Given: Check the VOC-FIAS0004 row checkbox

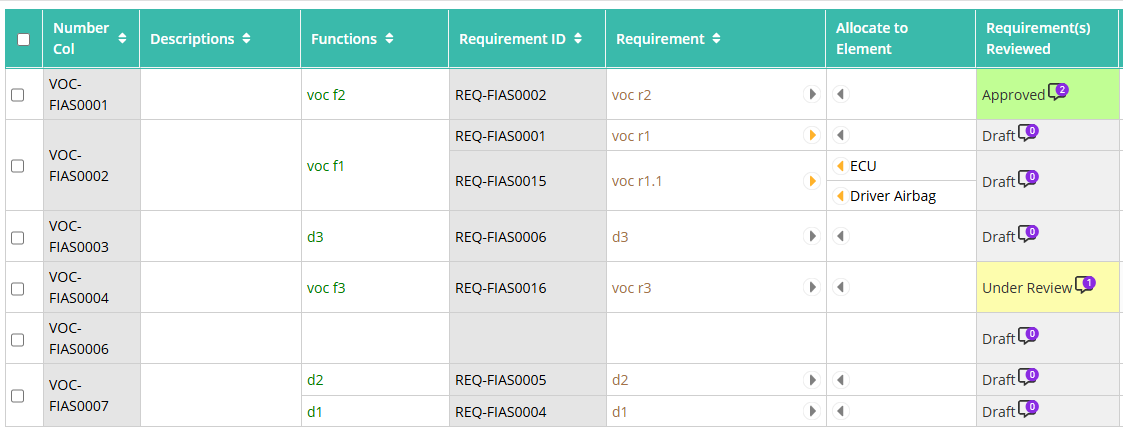Looking at the screenshot, I should [x=18, y=288].
